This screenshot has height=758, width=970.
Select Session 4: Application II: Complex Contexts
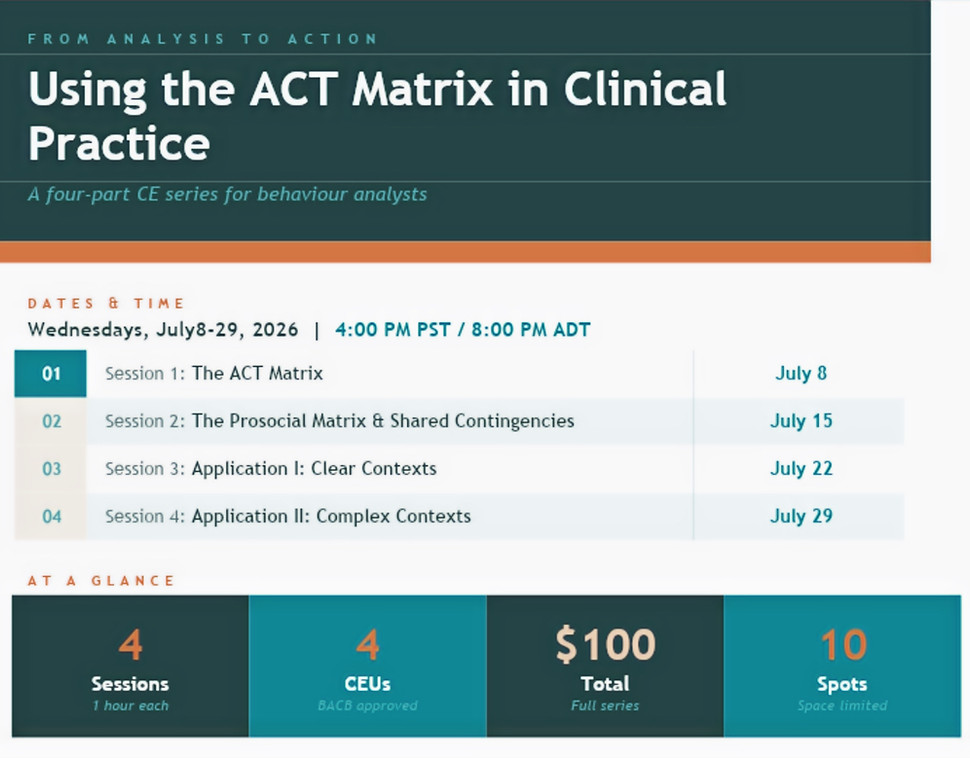click(288, 517)
